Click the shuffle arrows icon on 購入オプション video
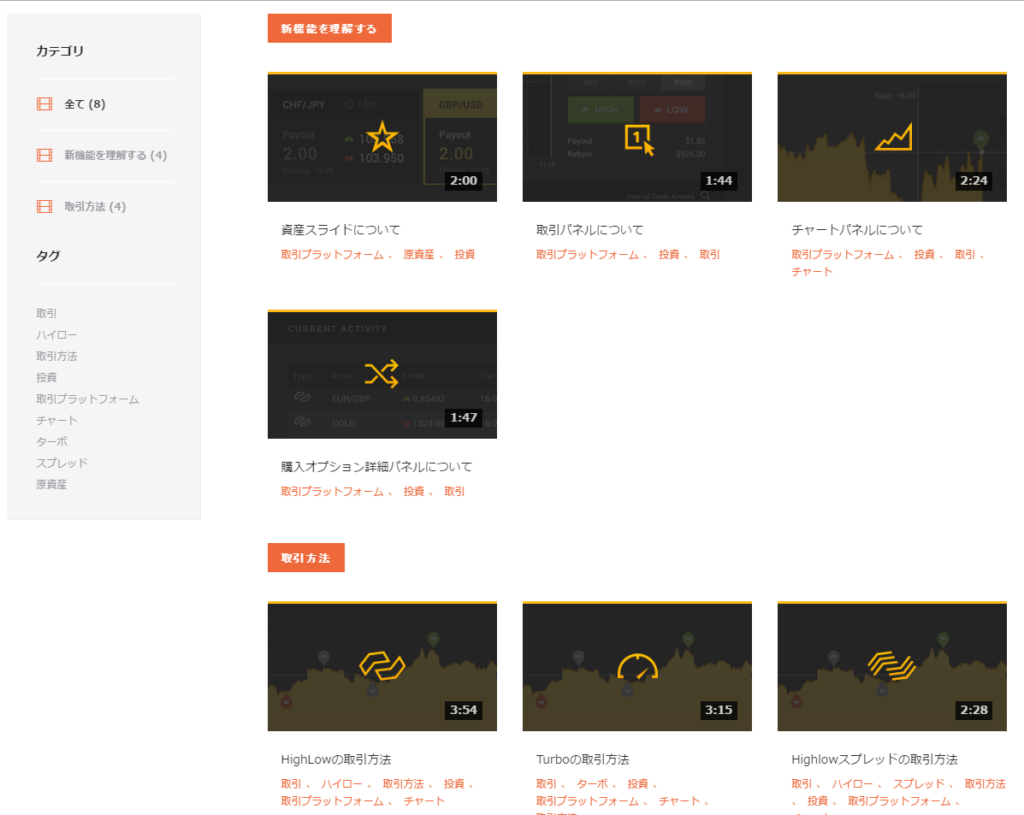Viewport: 1024px width, 815px height. click(x=381, y=374)
